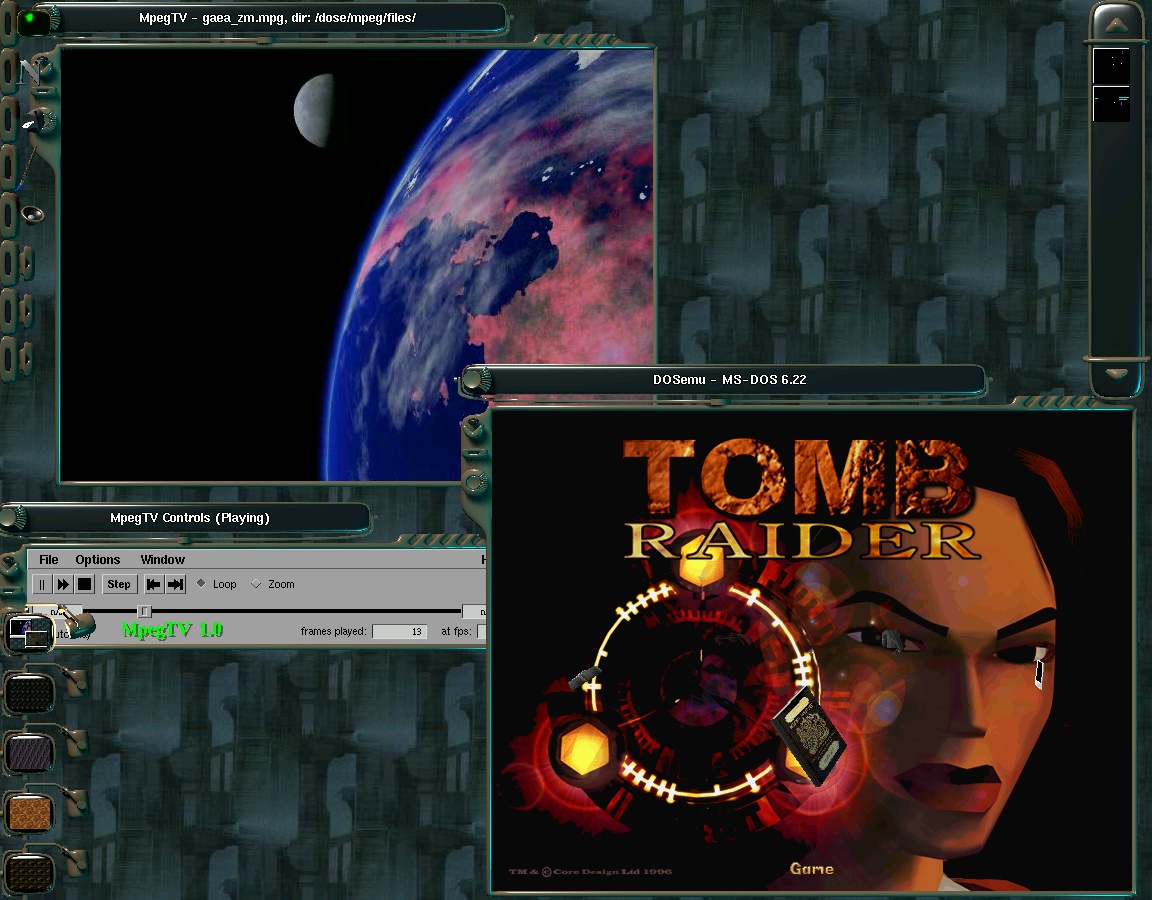Open the paintbrush desktop icon
Viewport: 1152px width, 900px height.
26,170
